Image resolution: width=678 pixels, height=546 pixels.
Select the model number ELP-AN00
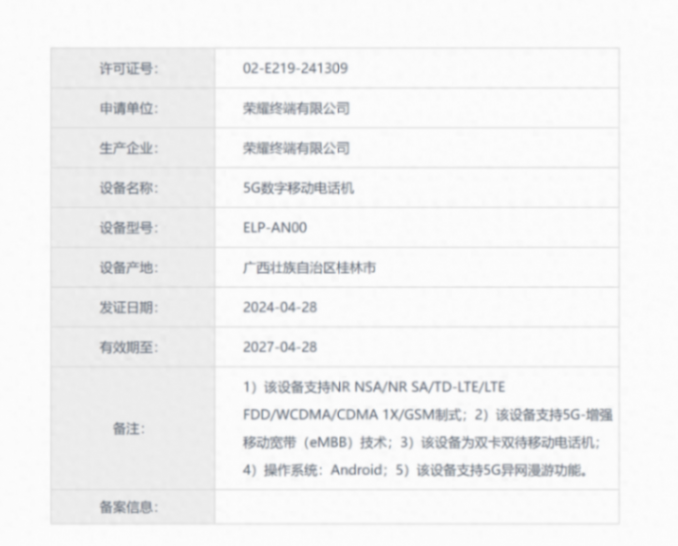pyautogui.click(x=275, y=228)
